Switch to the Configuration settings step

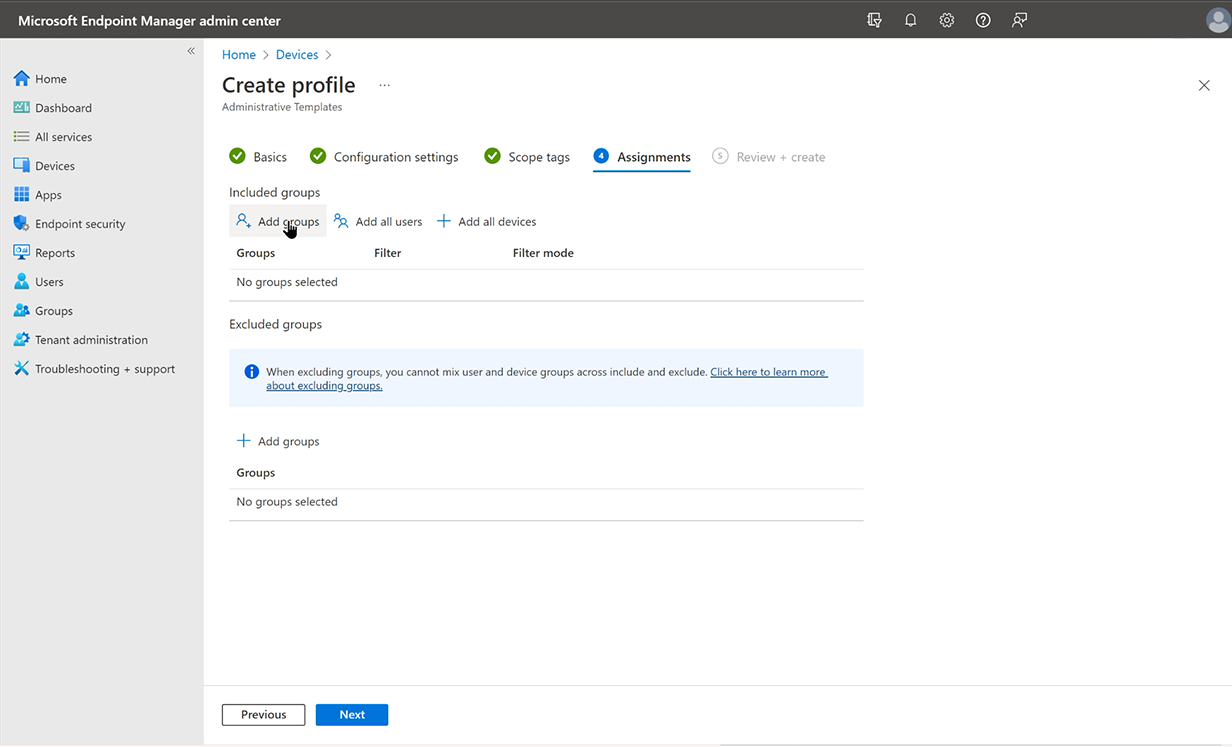click(384, 157)
